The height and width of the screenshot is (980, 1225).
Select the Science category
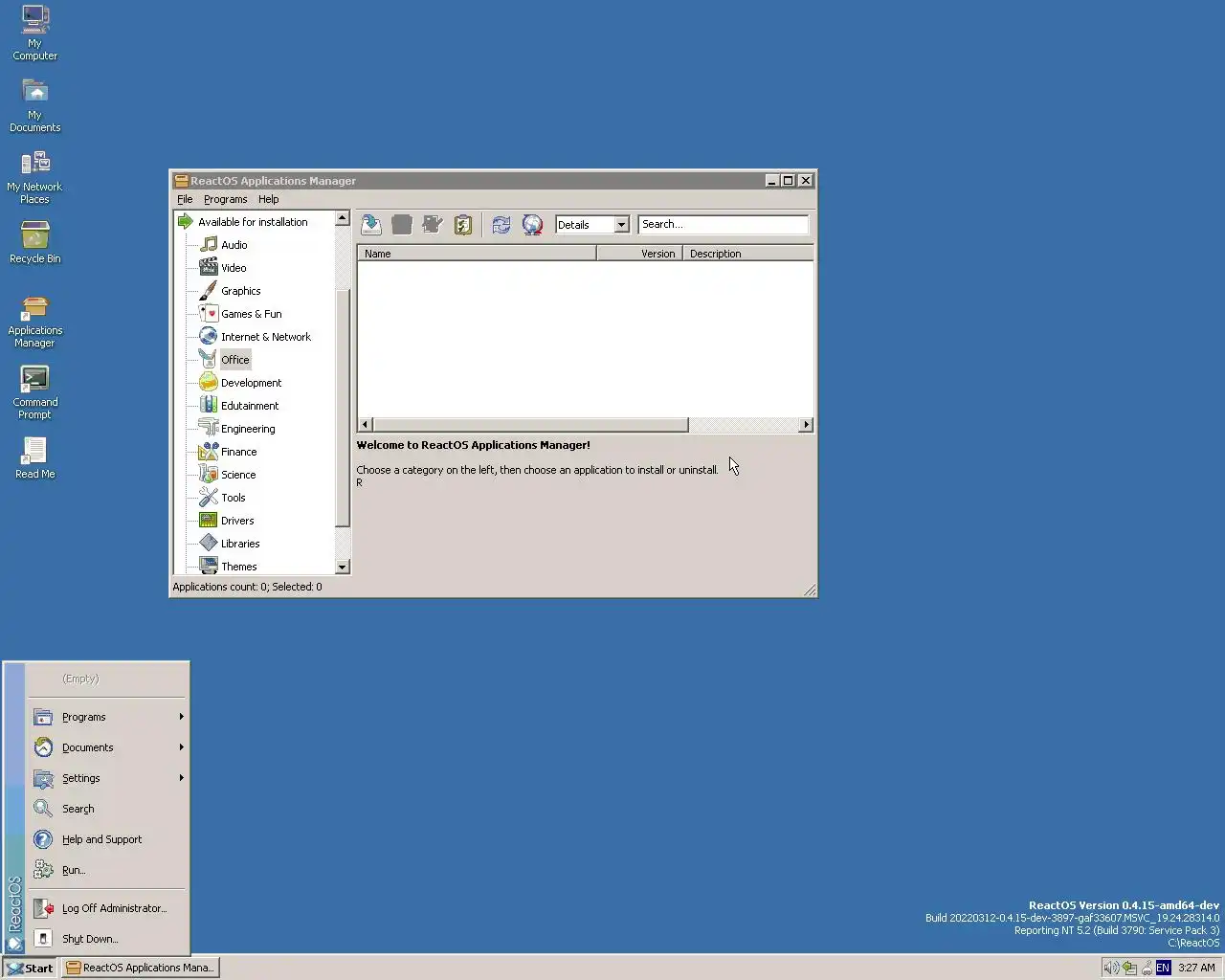click(238, 475)
